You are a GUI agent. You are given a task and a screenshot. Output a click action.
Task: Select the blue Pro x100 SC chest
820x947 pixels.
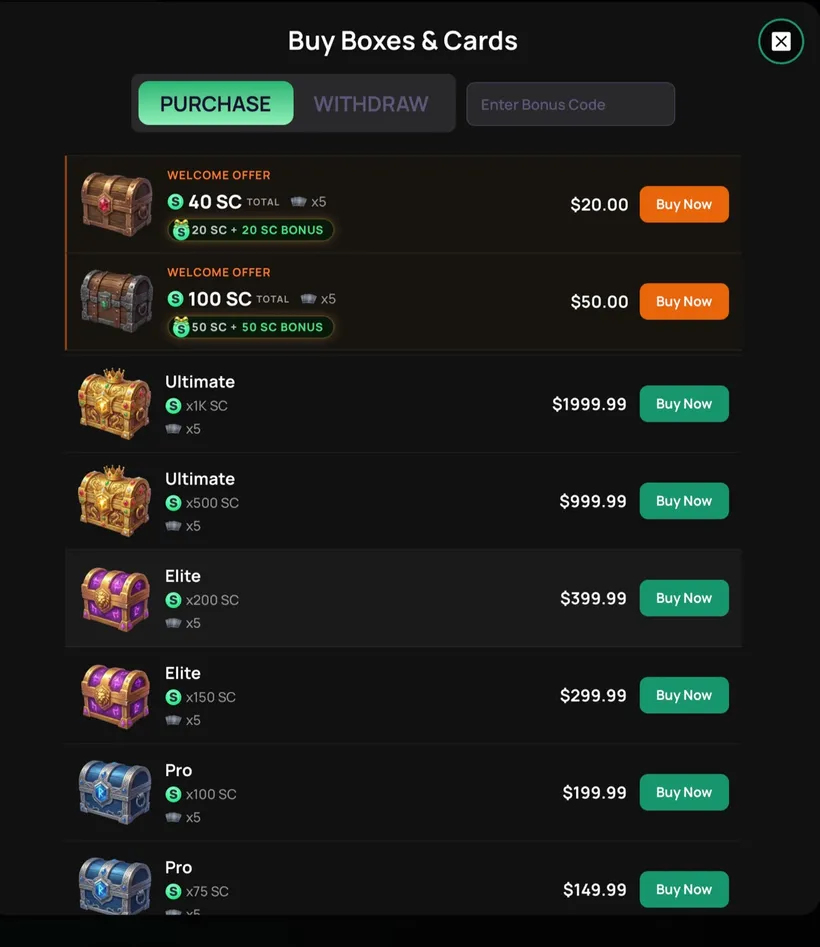(x=115, y=792)
